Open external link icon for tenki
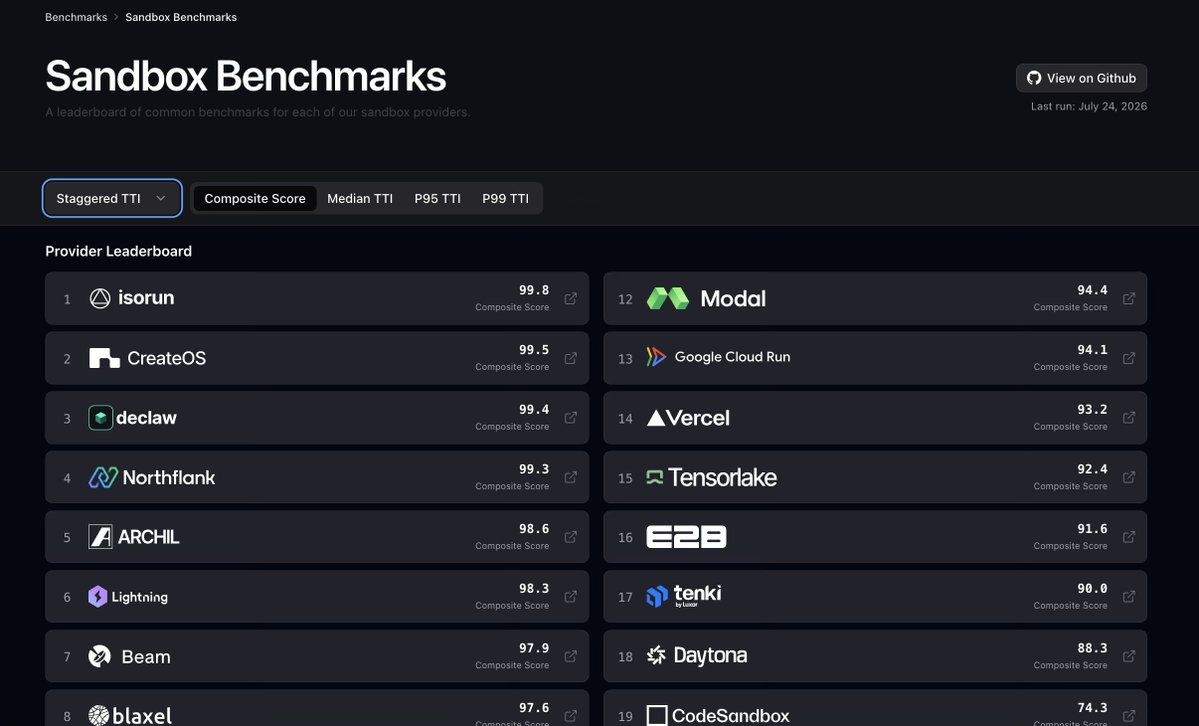Viewport: 1199px width, 726px height. [1129, 597]
